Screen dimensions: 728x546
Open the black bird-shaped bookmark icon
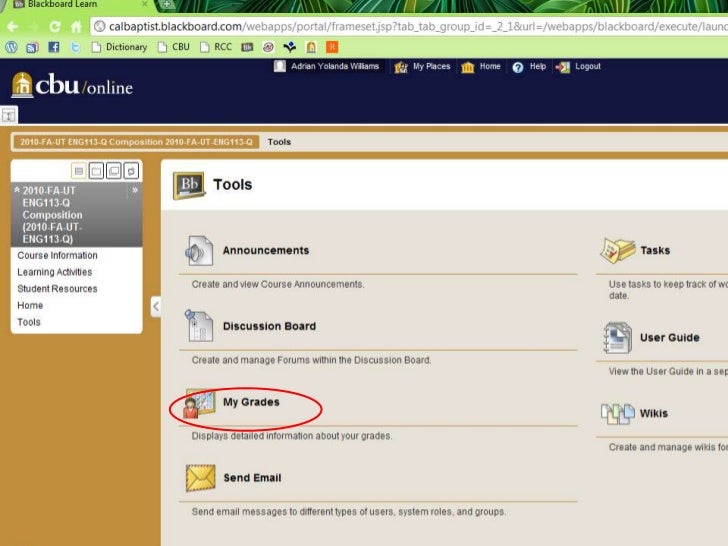(x=290, y=47)
